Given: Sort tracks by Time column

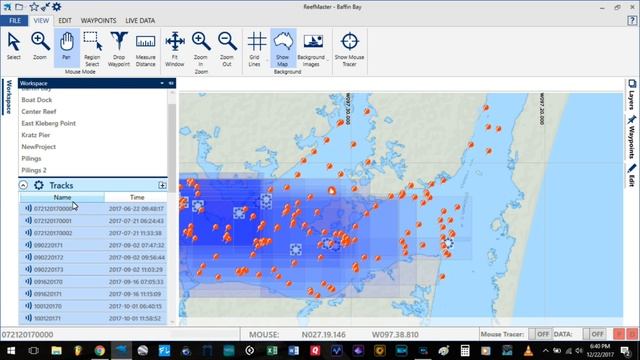Looking at the screenshot, I should (x=137, y=197).
